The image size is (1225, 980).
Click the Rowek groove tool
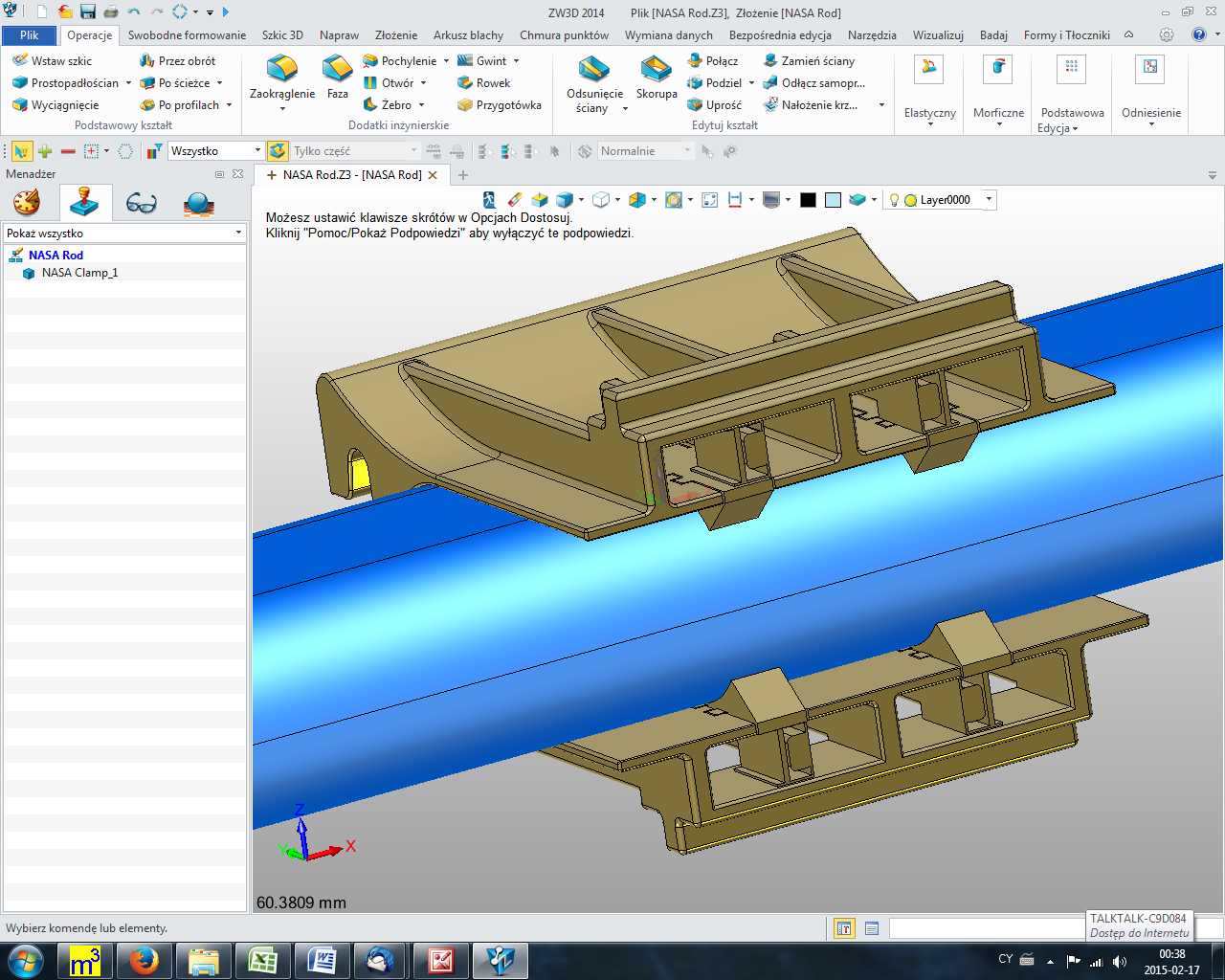(x=484, y=82)
